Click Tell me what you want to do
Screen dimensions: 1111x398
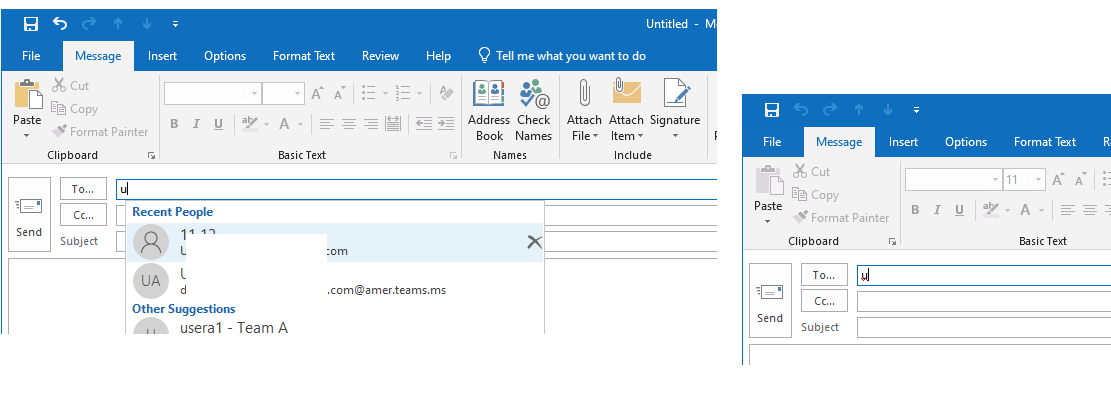(x=563, y=56)
